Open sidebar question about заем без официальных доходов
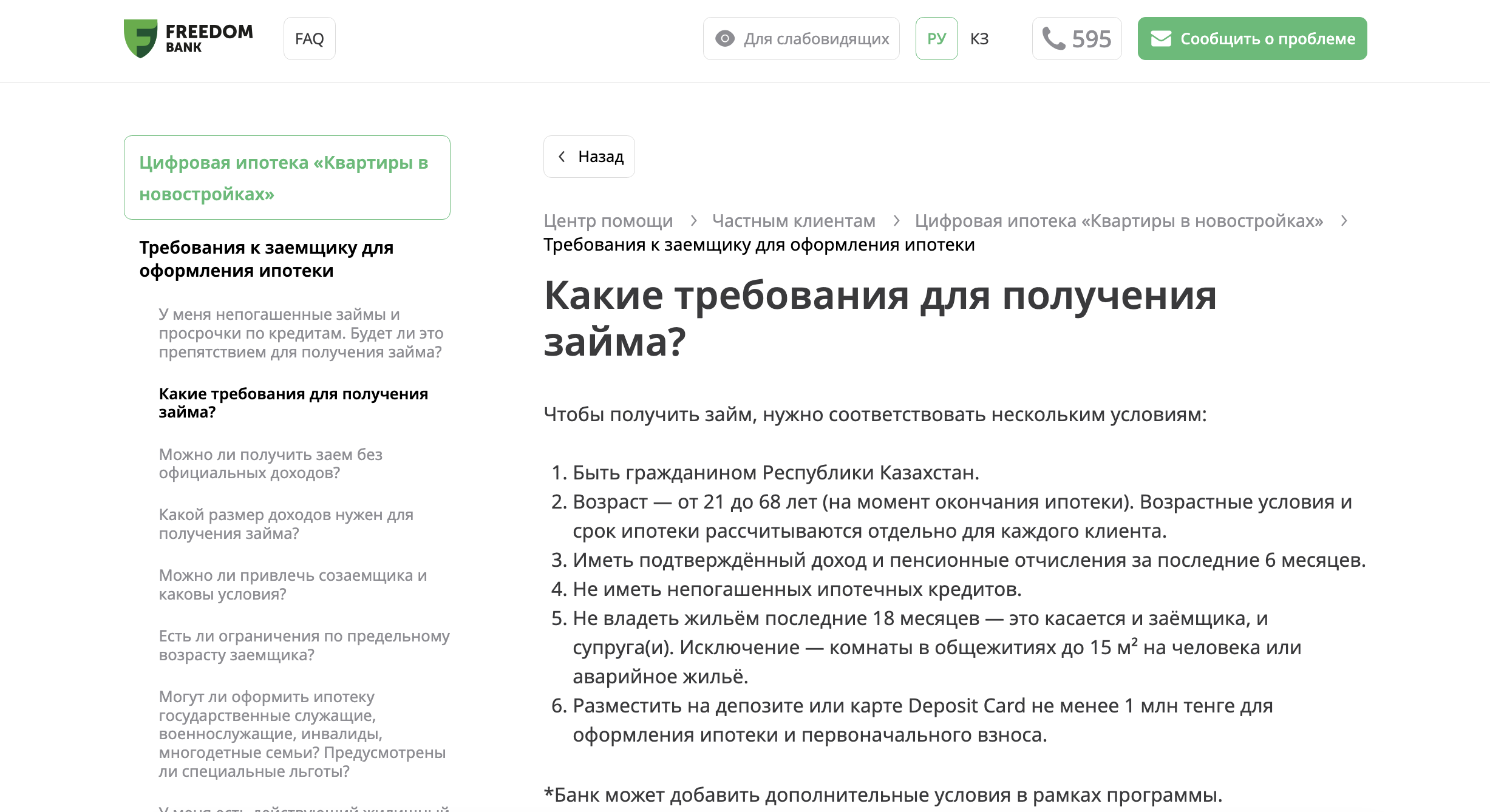 coord(270,464)
